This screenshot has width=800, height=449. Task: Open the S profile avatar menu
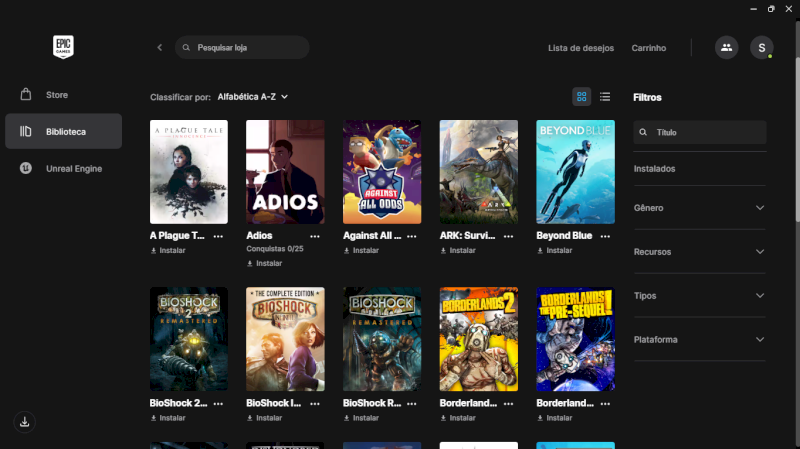click(x=762, y=47)
